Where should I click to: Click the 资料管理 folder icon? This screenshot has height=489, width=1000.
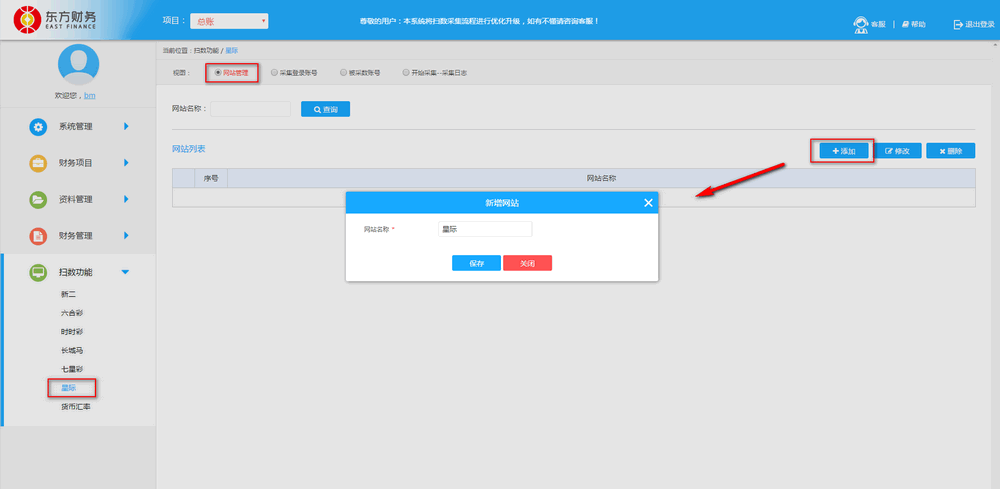point(38,199)
